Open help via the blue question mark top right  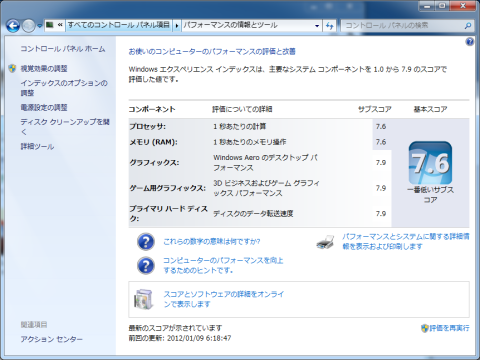(470, 42)
